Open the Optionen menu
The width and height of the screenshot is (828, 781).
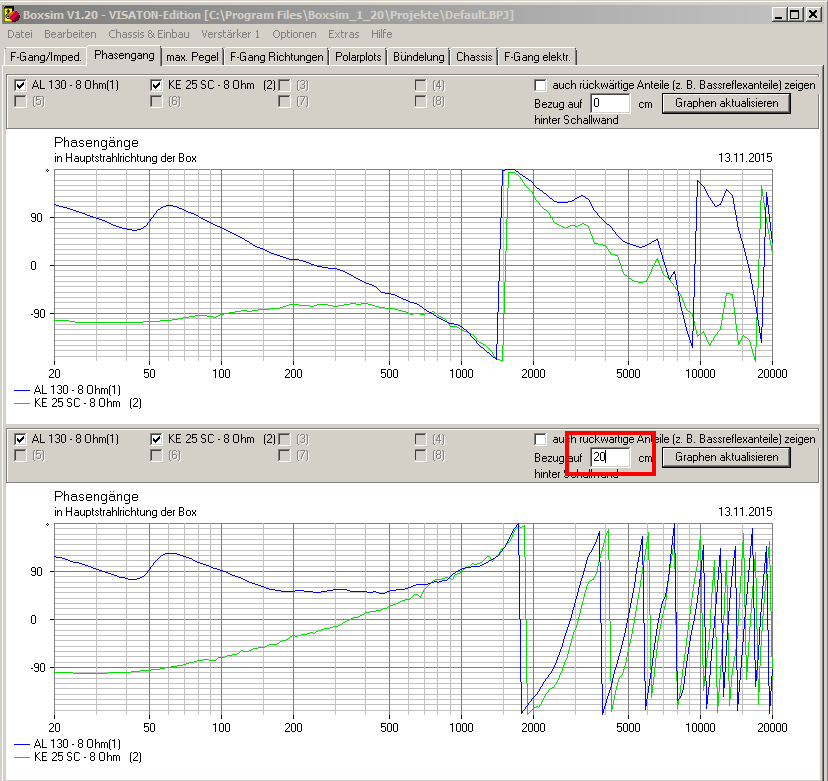[294, 34]
